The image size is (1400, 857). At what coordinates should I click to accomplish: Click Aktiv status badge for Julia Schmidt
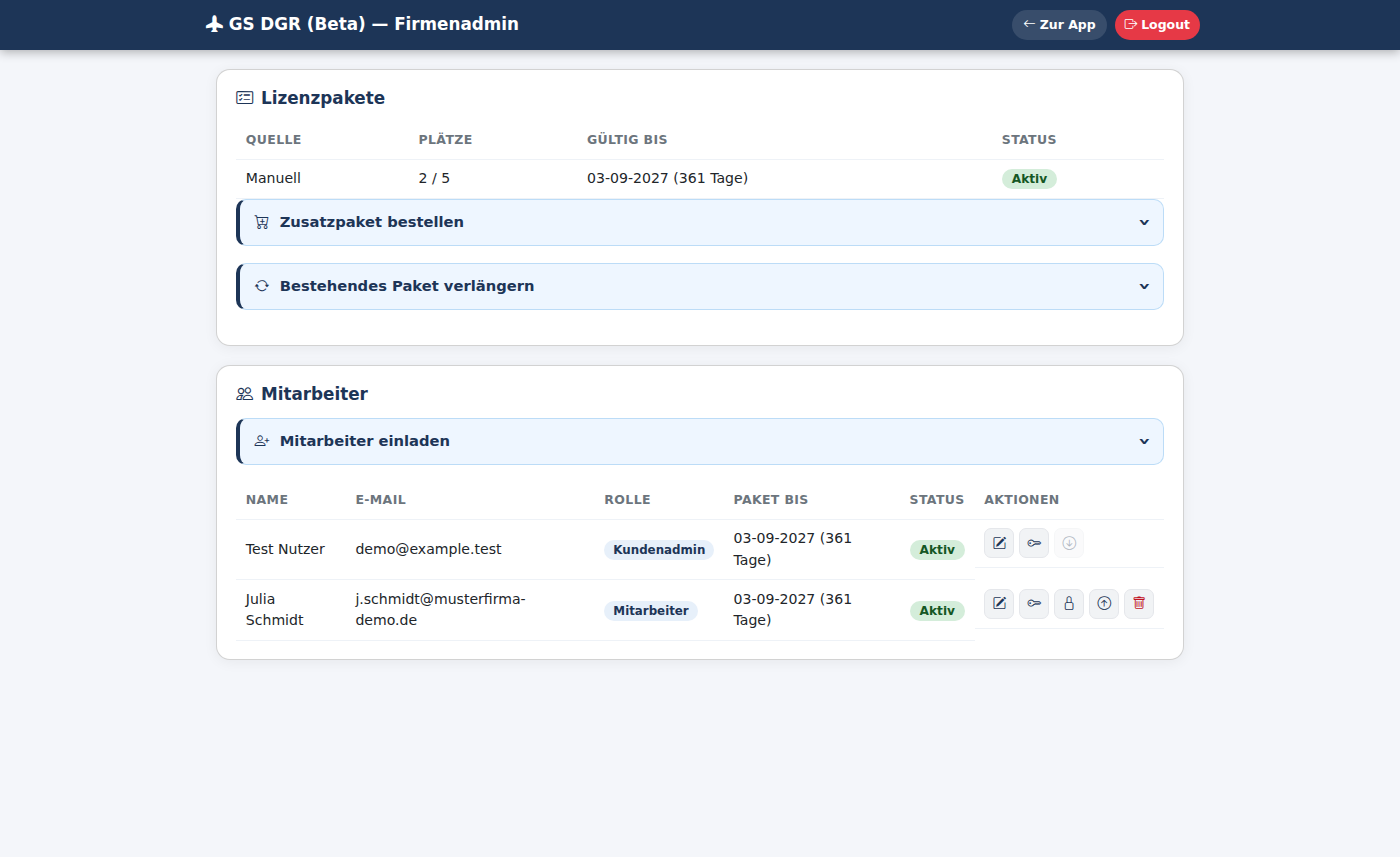click(x=937, y=611)
